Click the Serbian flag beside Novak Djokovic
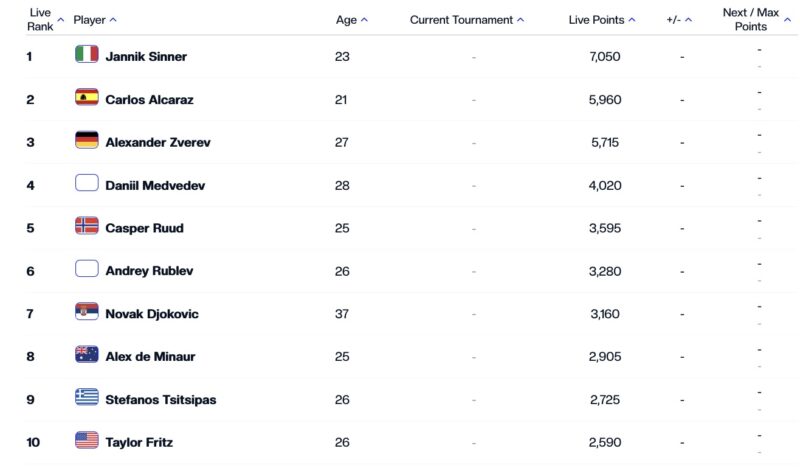The height and width of the screenshot is (471, 800). pyautogui.click(x=87, y=312)
